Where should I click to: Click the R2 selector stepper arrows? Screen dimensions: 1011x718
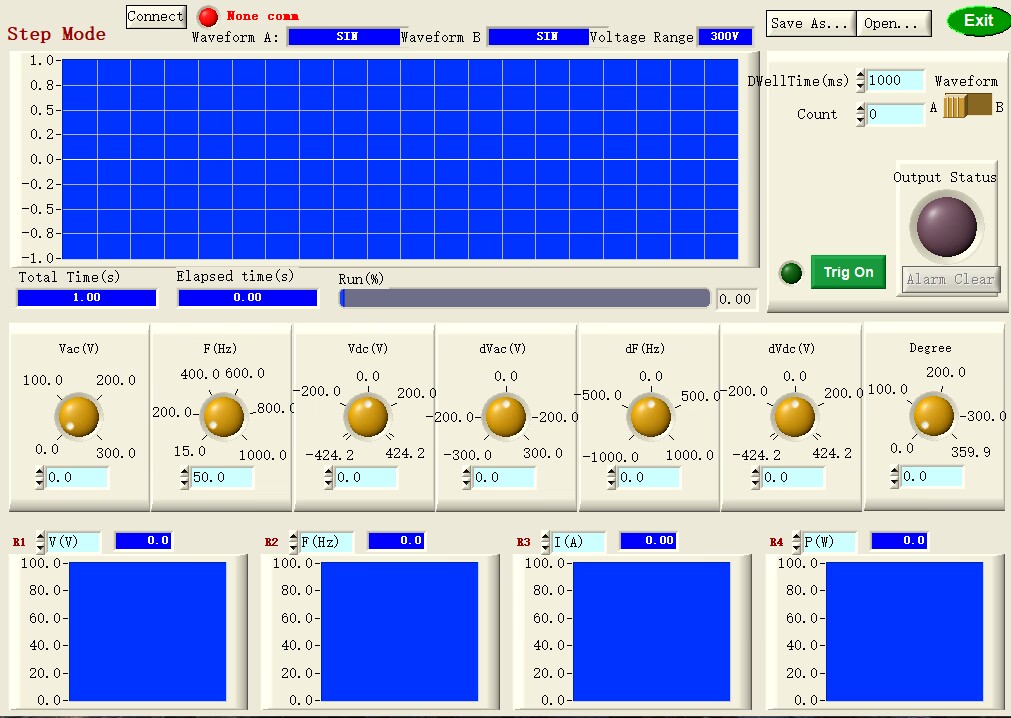(293, 541)
